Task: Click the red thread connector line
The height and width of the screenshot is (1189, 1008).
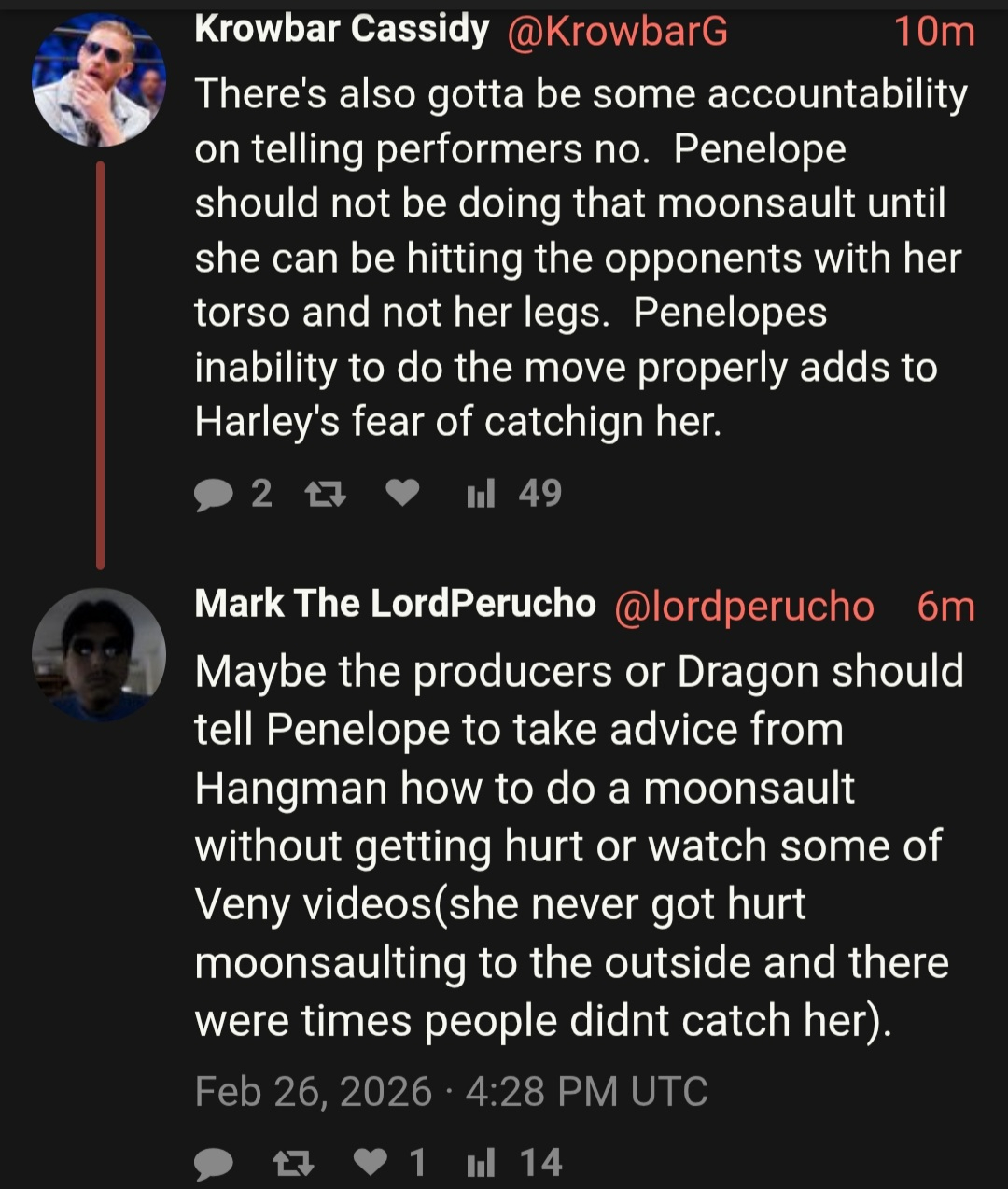Action: pos(100,364)
